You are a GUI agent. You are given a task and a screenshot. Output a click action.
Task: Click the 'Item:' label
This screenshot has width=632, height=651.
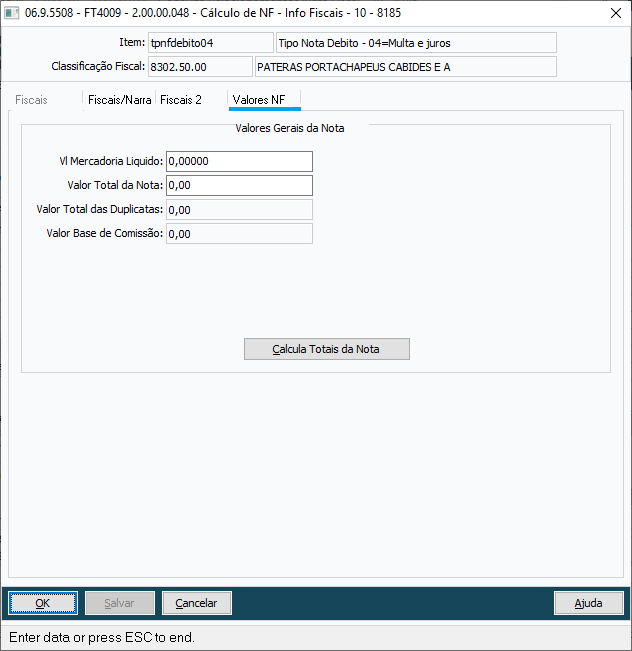(132, 42)
